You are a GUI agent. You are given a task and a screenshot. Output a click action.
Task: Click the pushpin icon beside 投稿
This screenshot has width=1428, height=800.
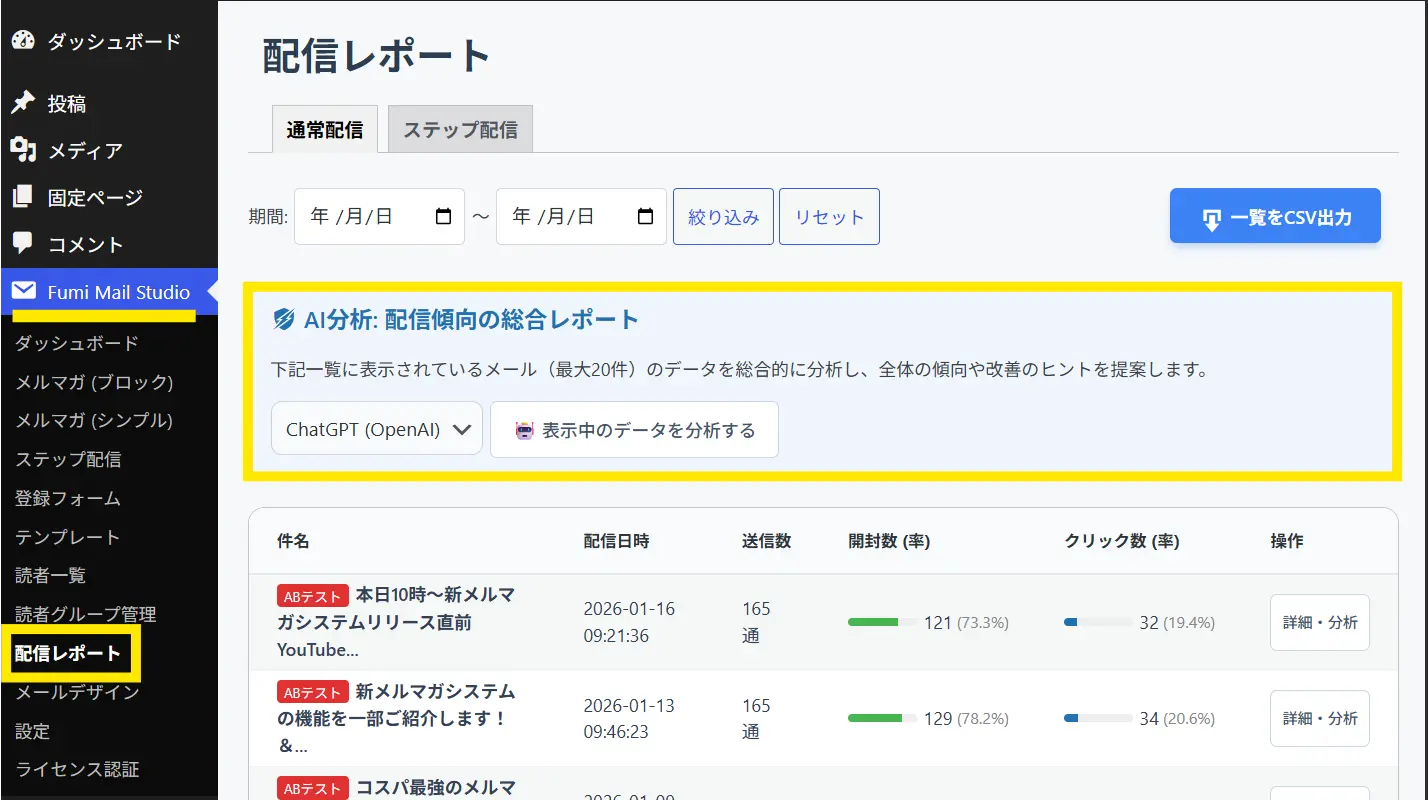point(23,103)
